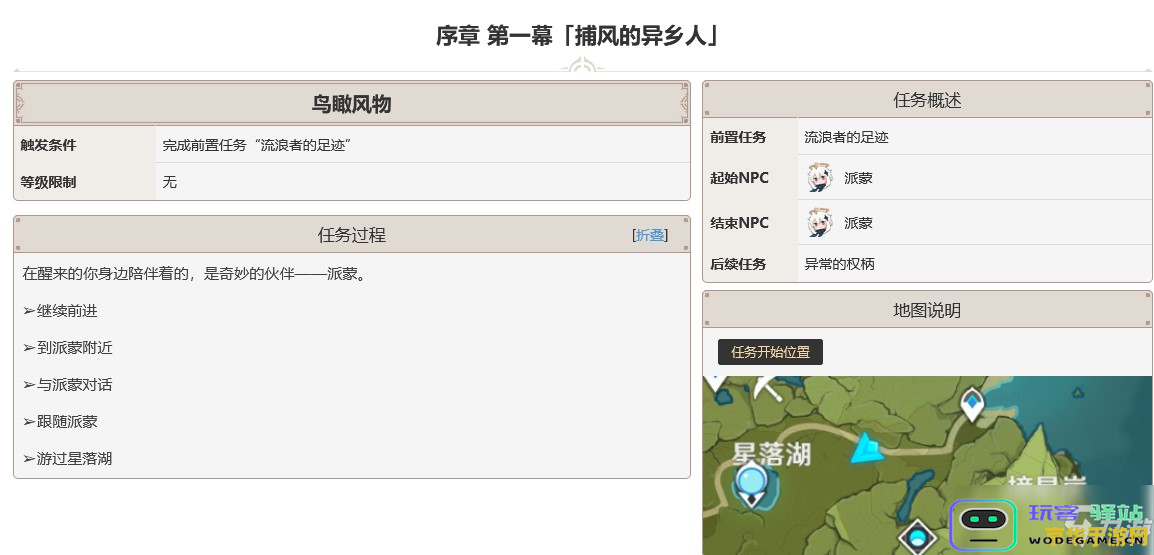Image resolution: width=1154 pixels, height=555 pixels.
Task: Click the 任务概述 panel header
Action: [x=927, y=100]
